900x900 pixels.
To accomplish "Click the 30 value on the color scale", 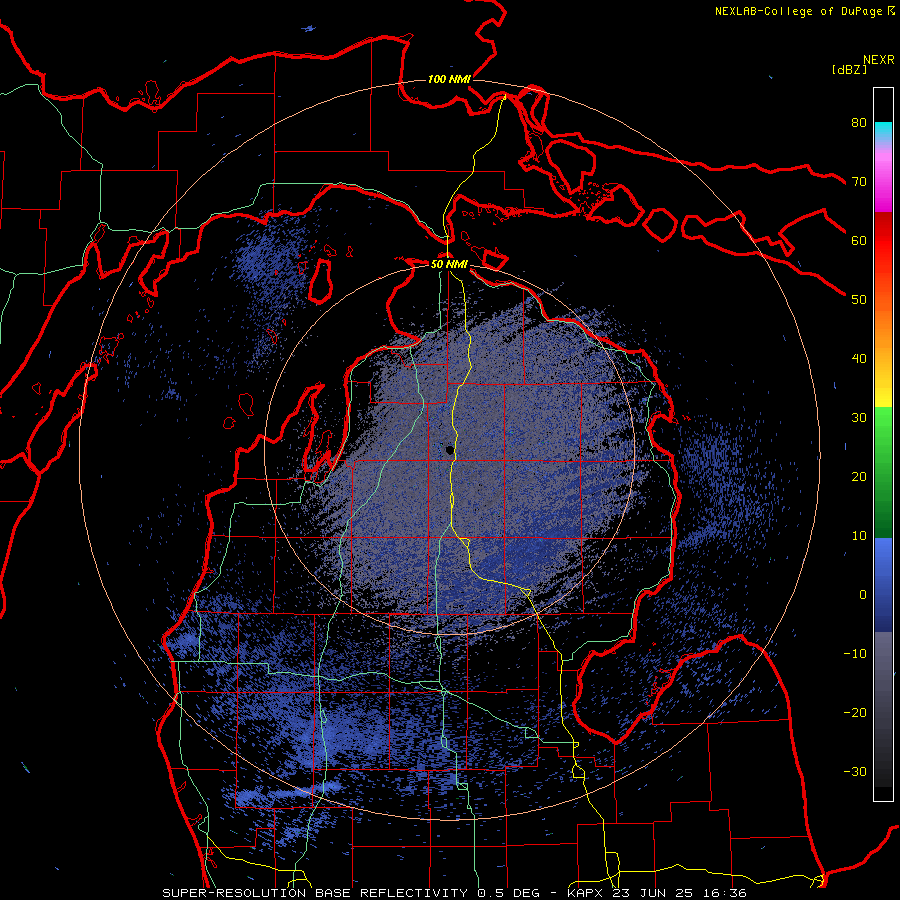I will coord(859,418).
